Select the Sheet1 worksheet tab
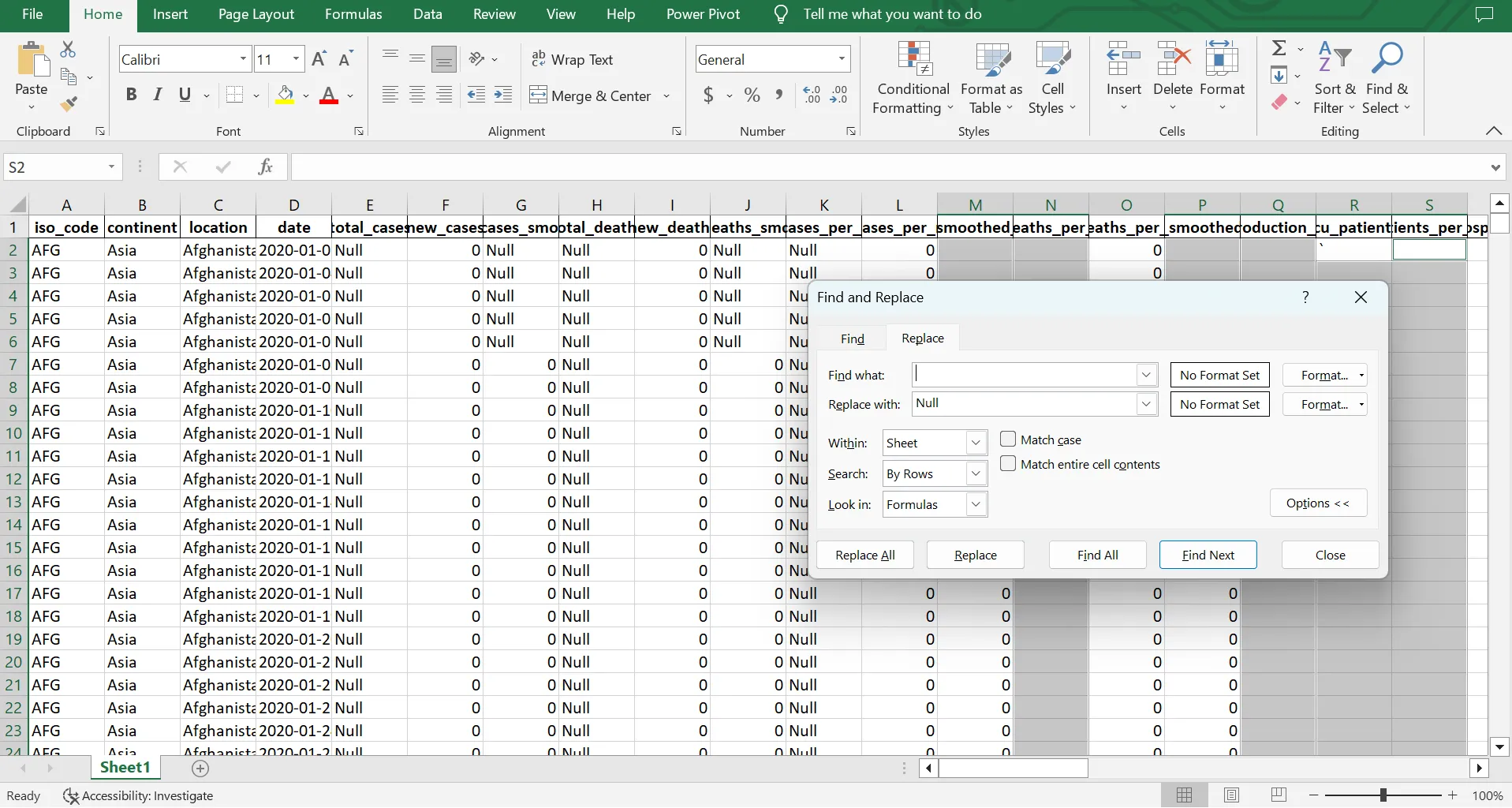 click(x=125, y=768)
